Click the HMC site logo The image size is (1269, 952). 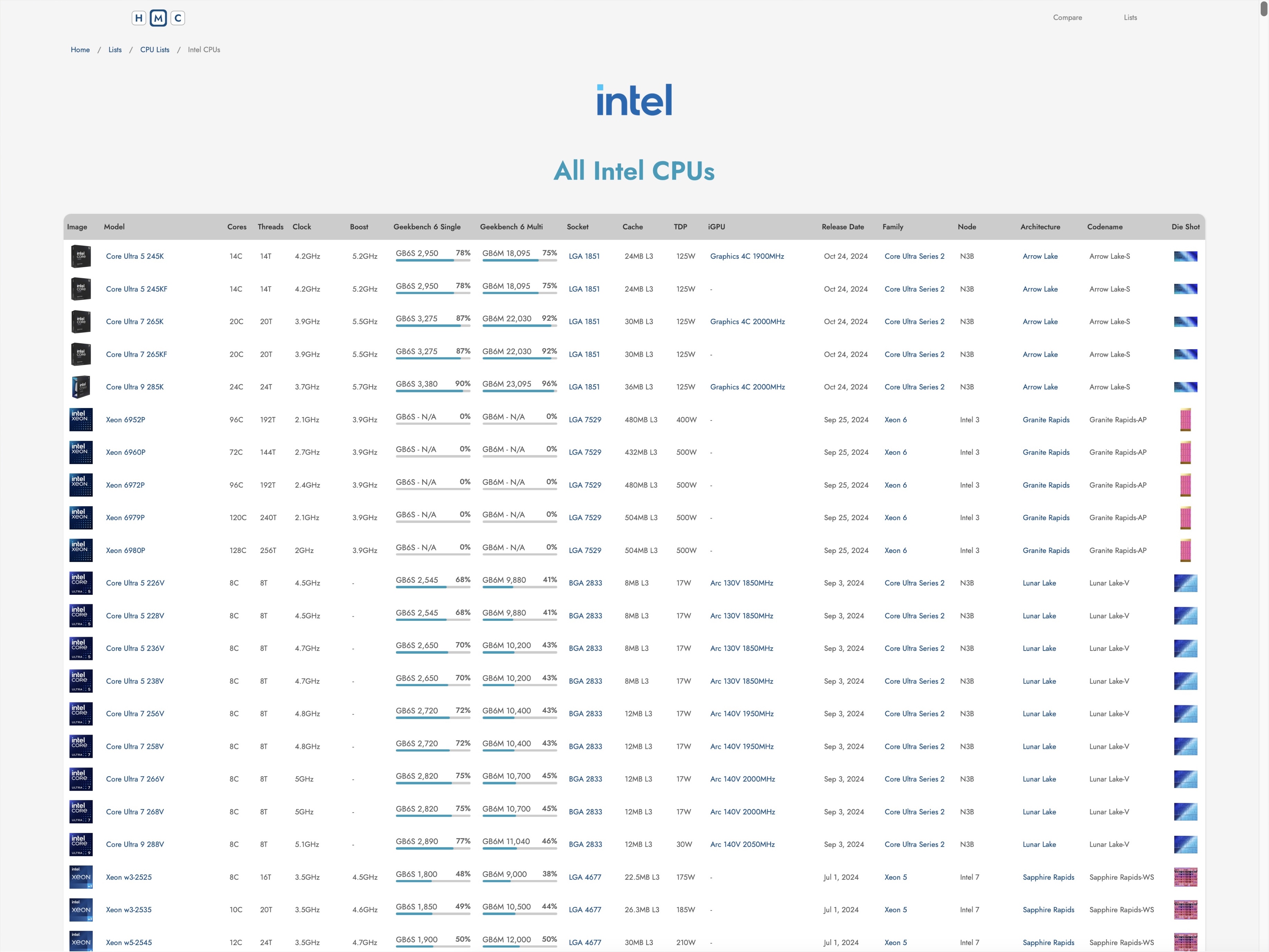point(158,18)
